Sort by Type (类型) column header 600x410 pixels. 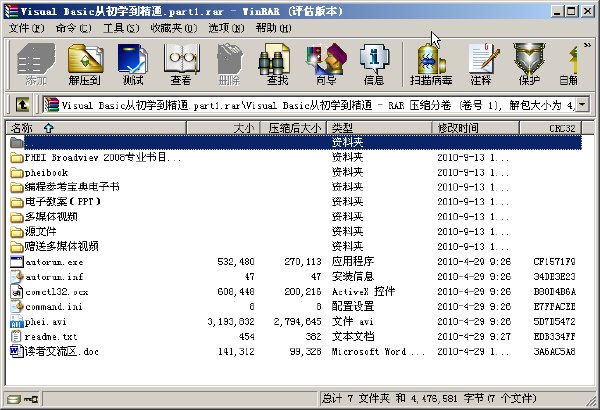pos(379,128)
